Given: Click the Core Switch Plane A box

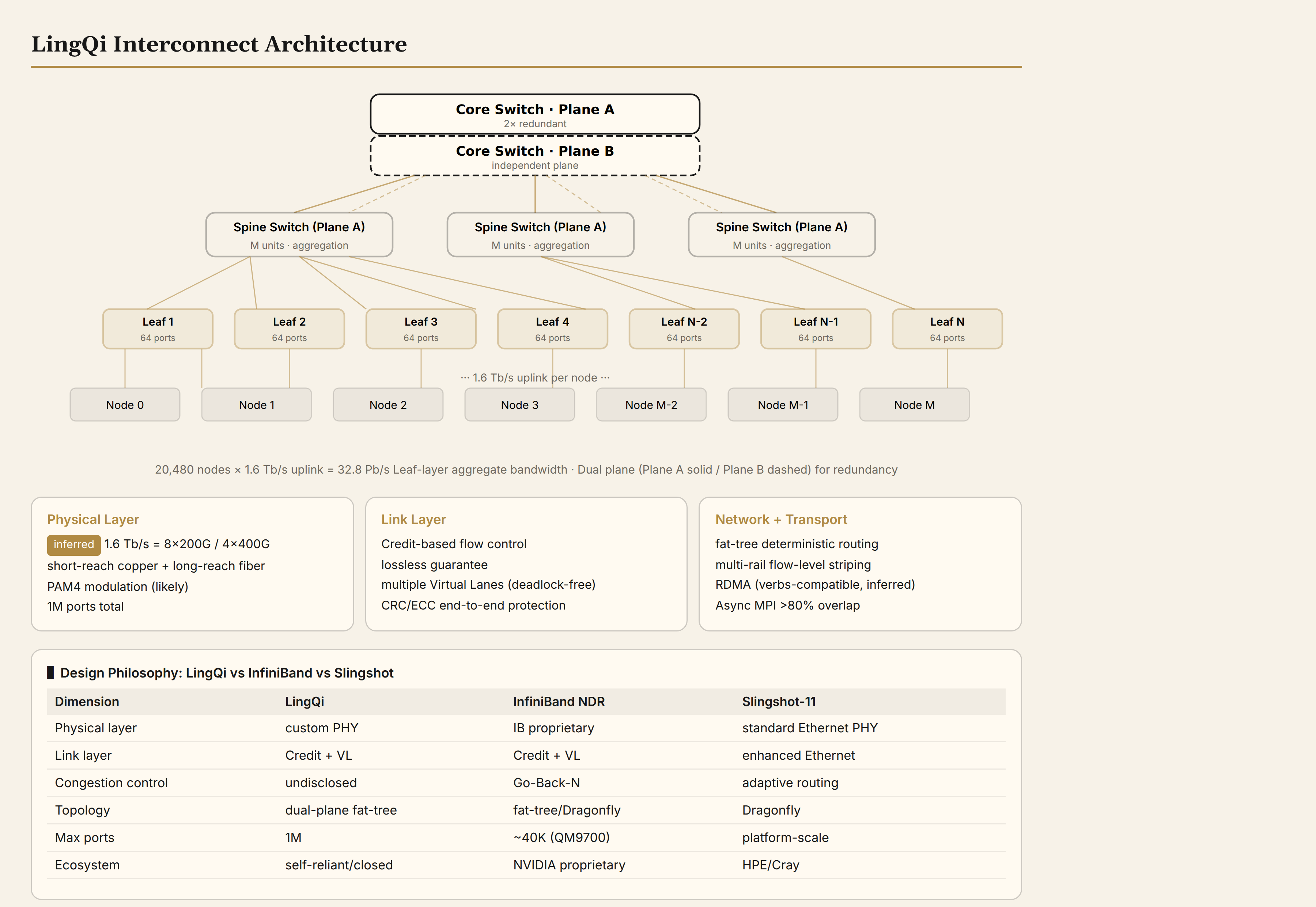Looking at the screenshot, I should 534,114.
